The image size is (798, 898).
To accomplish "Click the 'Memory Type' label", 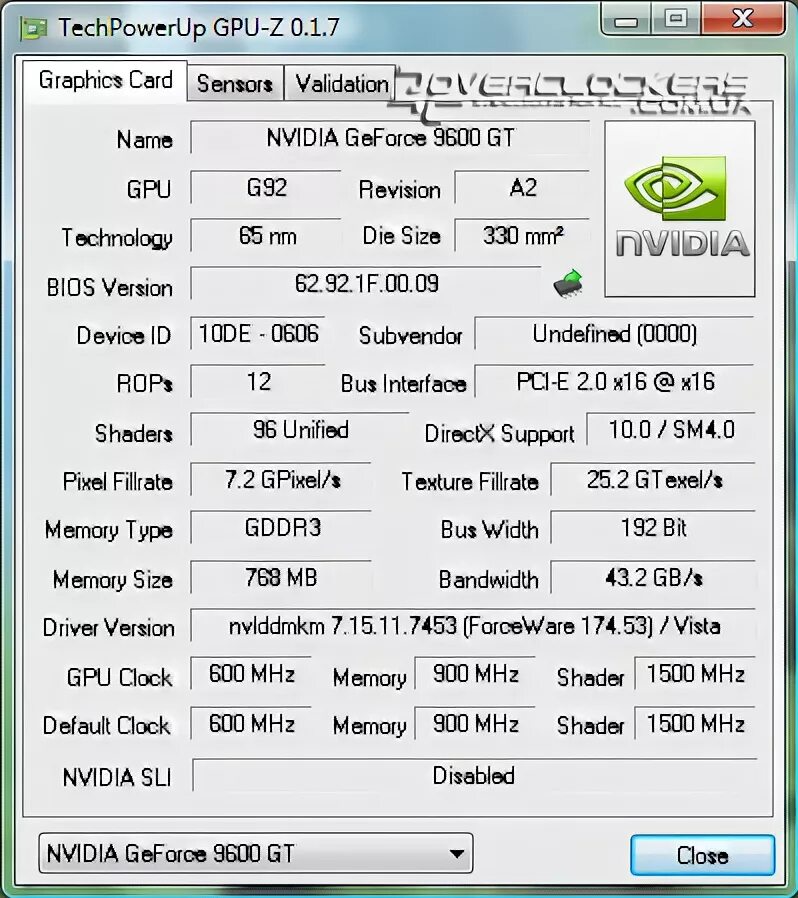I will click(108, 530).
